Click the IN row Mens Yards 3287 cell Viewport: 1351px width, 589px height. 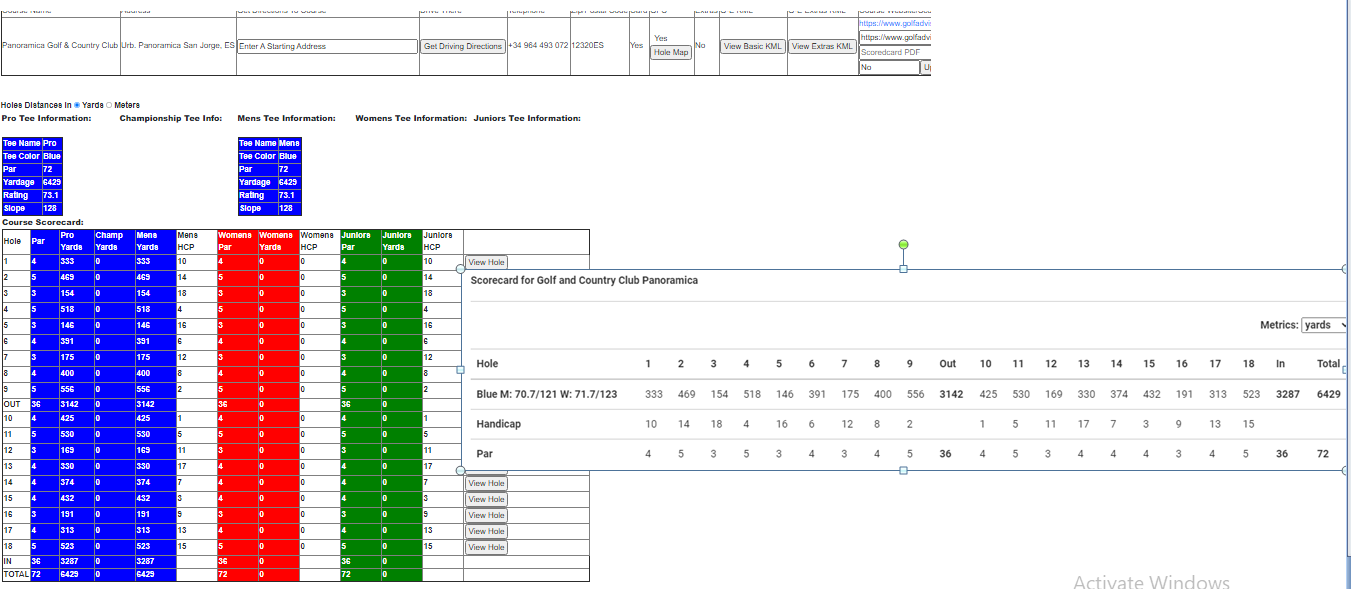155,562
